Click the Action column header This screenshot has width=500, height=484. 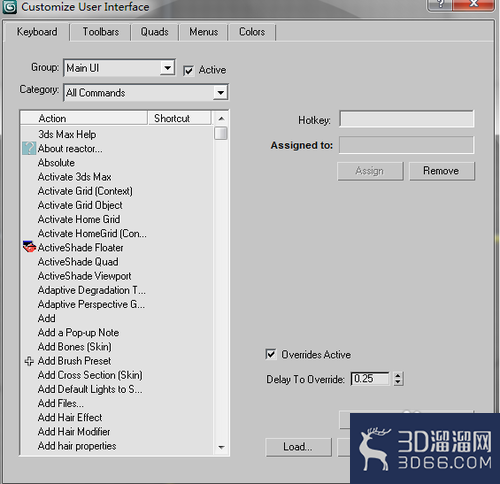pyautogui.click(x=84, y=118)
